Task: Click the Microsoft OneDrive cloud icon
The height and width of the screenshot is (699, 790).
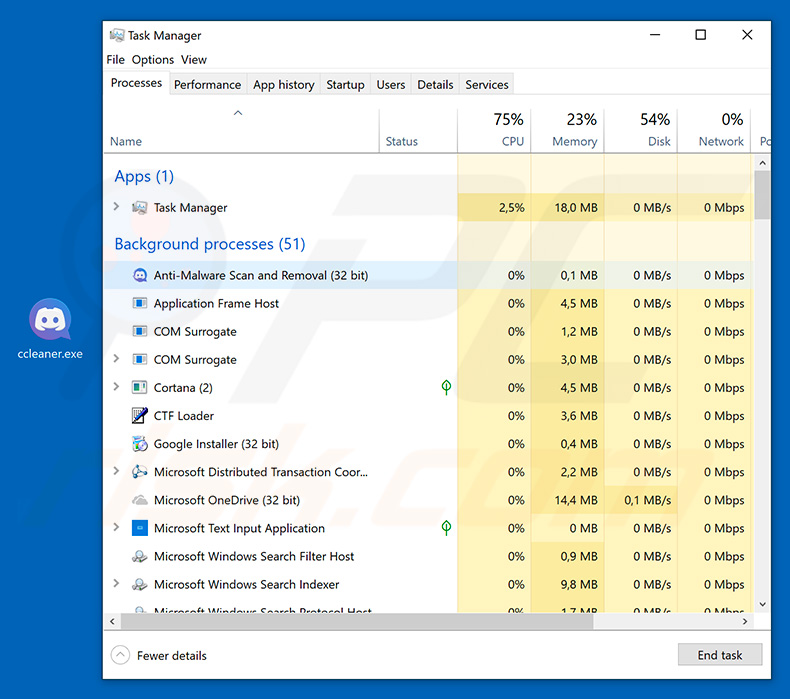Action: [x=140, y=500]
